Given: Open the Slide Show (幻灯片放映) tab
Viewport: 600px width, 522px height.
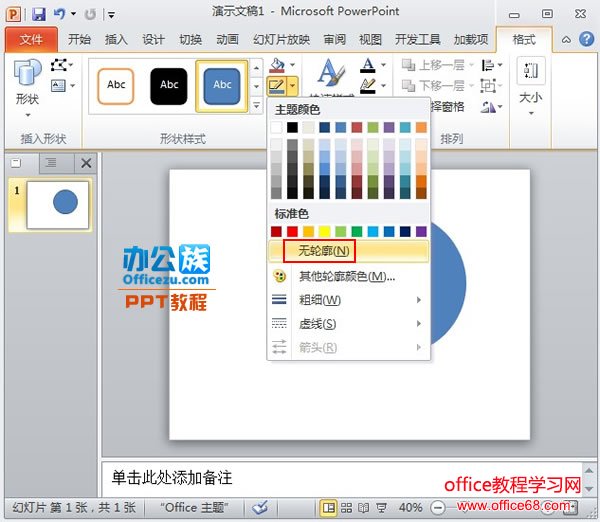Looking at the screenshot, I should [282, 39].
